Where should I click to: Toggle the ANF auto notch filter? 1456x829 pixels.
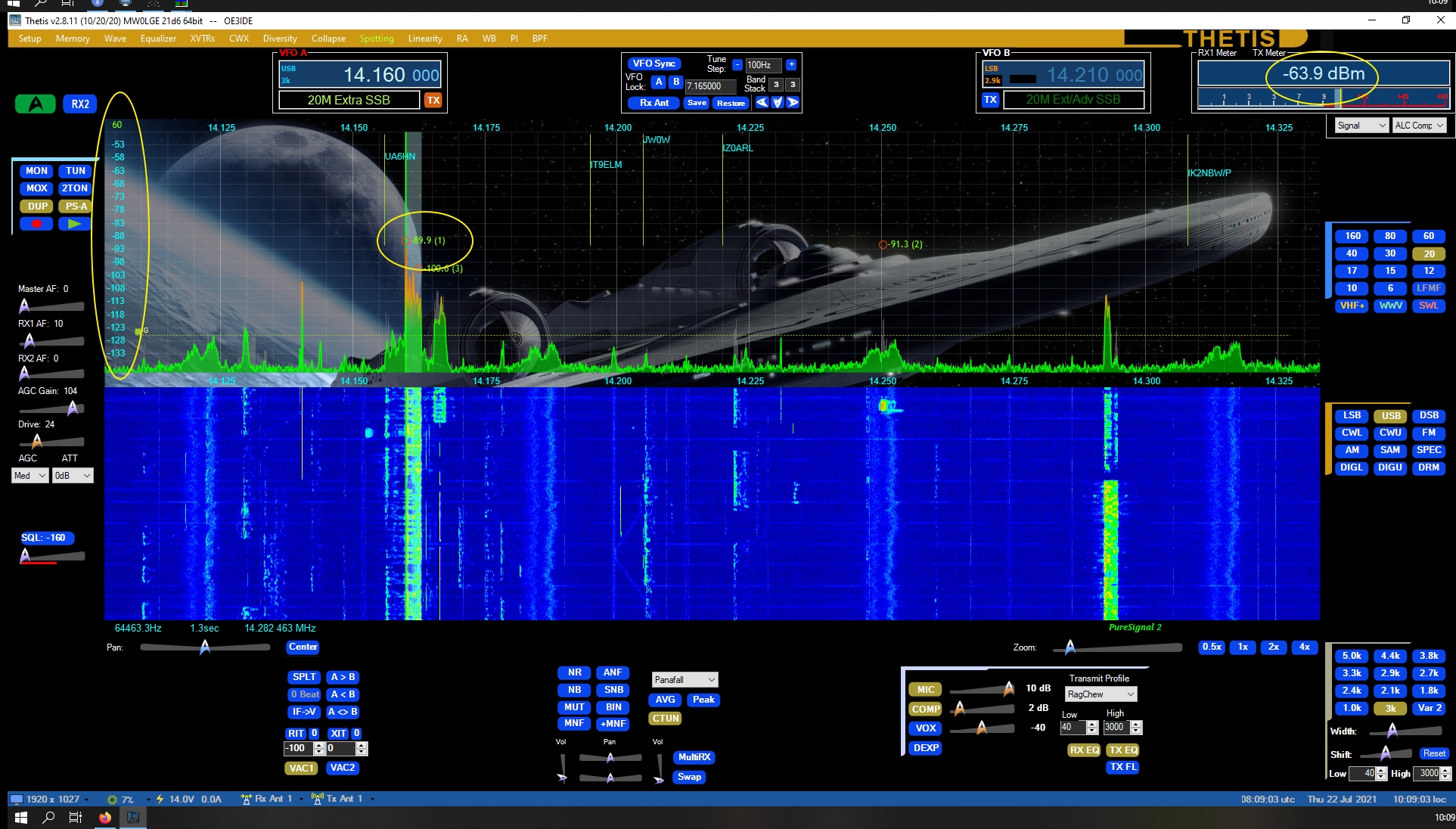click(x=613, y=672)
